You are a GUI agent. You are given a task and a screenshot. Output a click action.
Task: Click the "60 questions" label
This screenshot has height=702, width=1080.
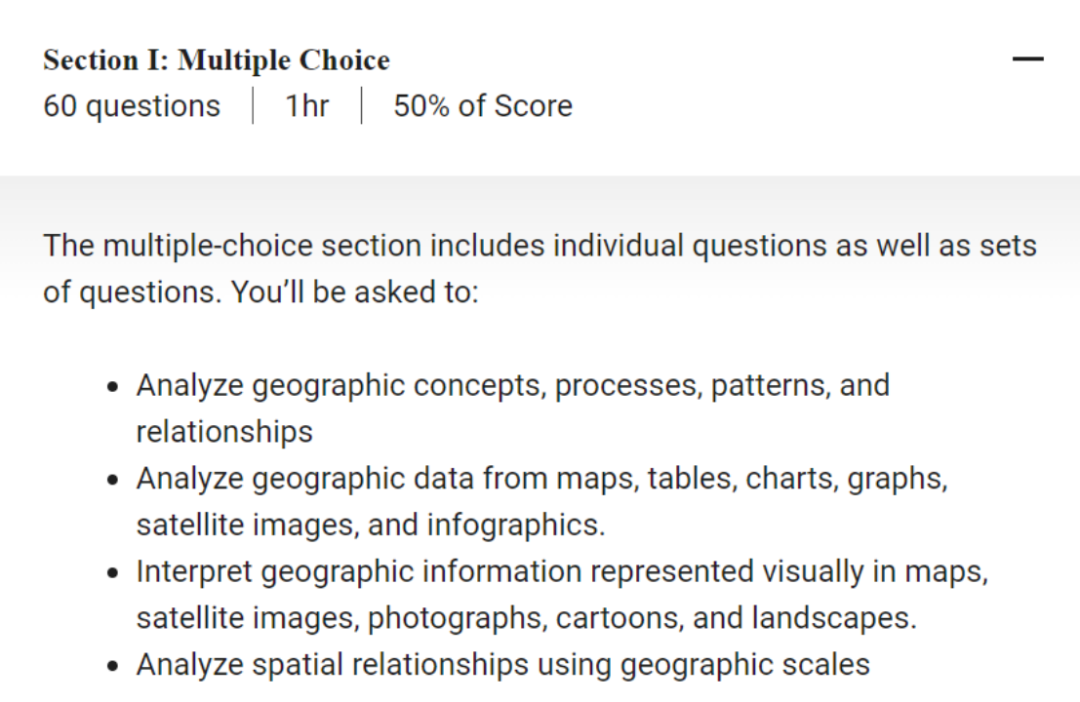pos(132,106)
